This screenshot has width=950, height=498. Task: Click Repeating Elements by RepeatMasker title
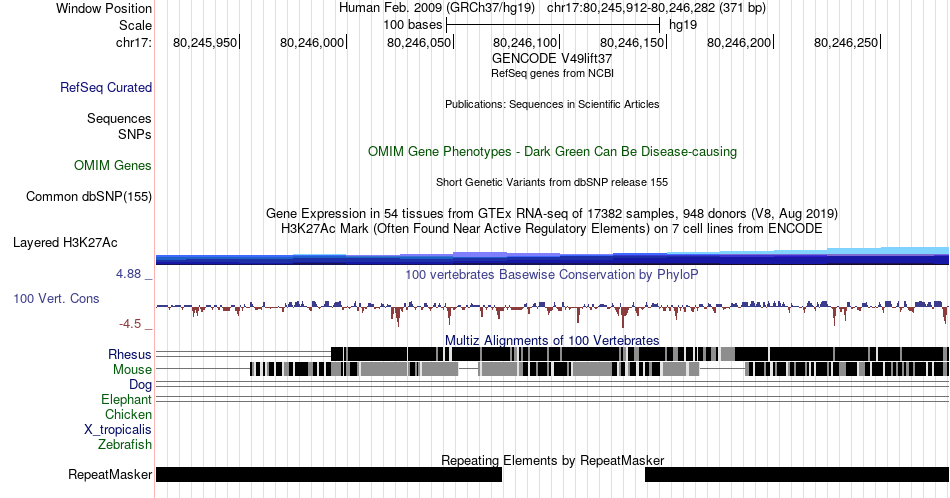552,460
